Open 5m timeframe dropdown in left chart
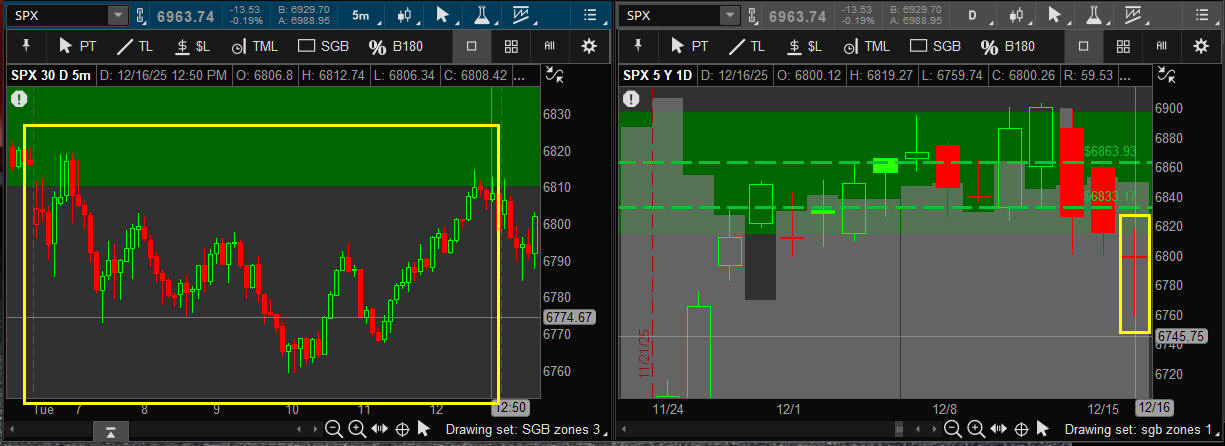The width and height of the screenshot is (1225, 446). coord(360,15)
